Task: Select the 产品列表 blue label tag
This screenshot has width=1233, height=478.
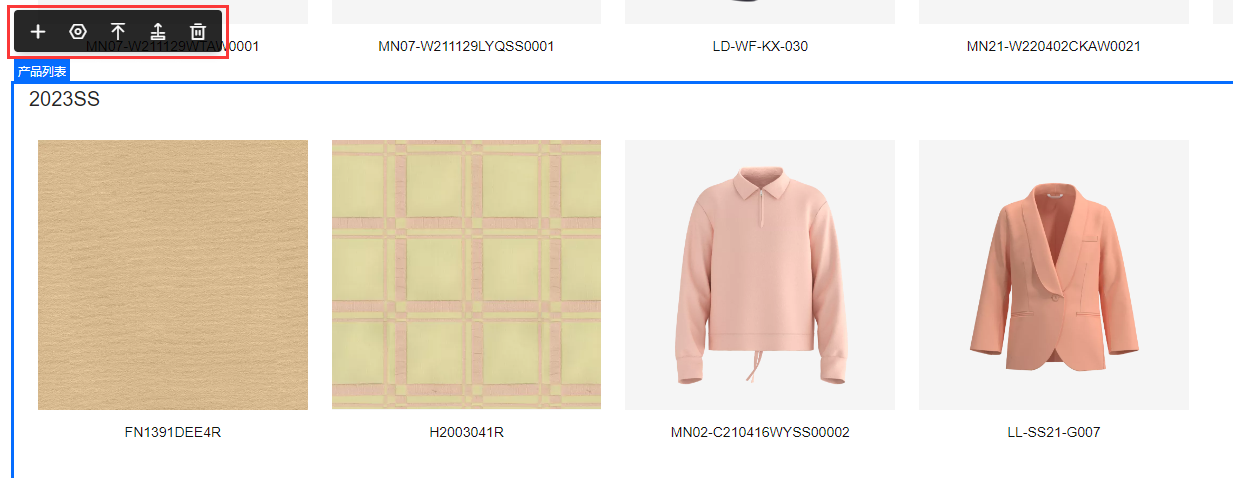Action: click(x=42, y=72)
